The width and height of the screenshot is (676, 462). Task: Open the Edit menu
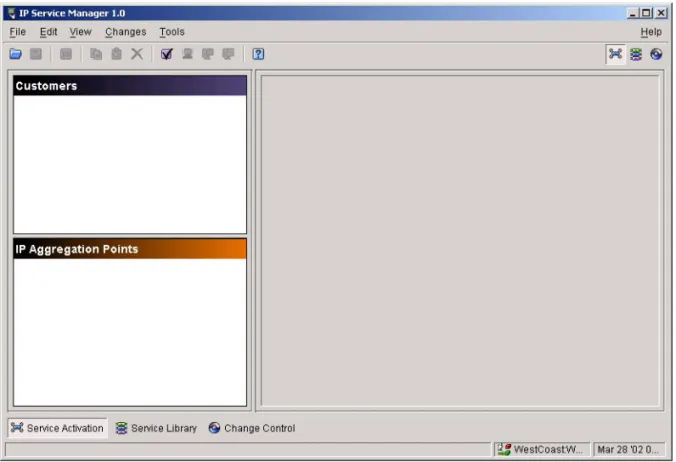pyautogui.click(x=48, y=32)
